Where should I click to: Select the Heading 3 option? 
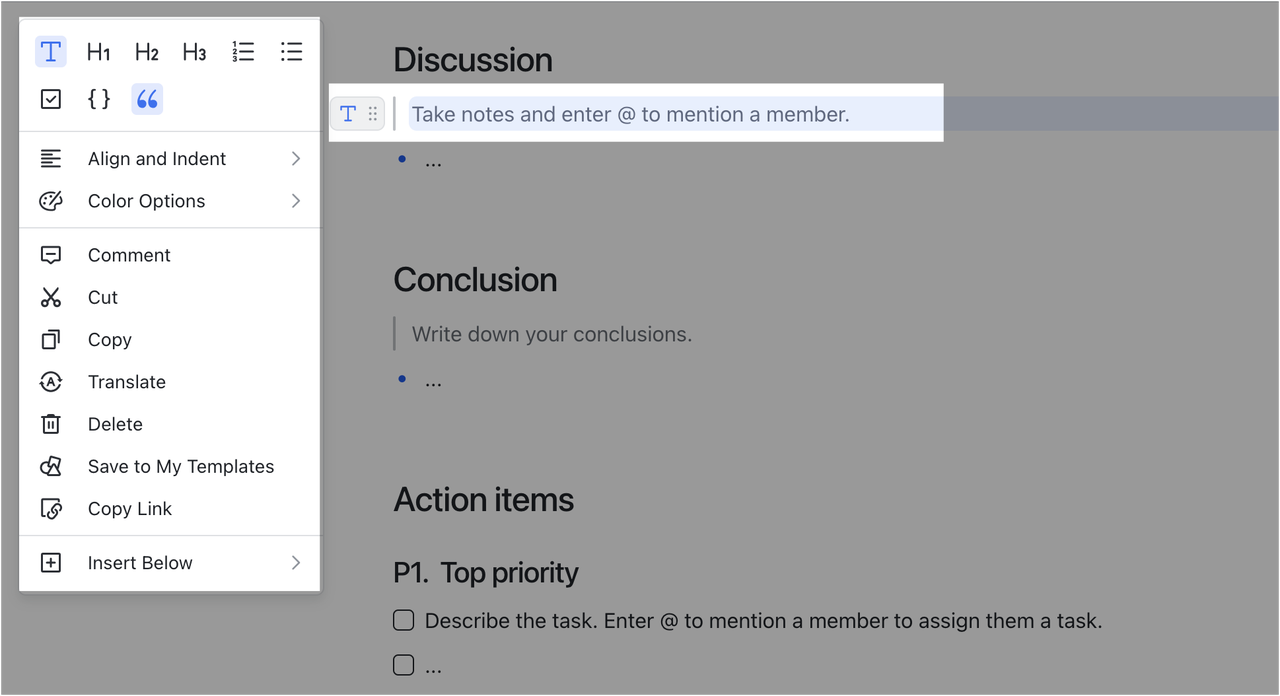click(x=194, y=51)
